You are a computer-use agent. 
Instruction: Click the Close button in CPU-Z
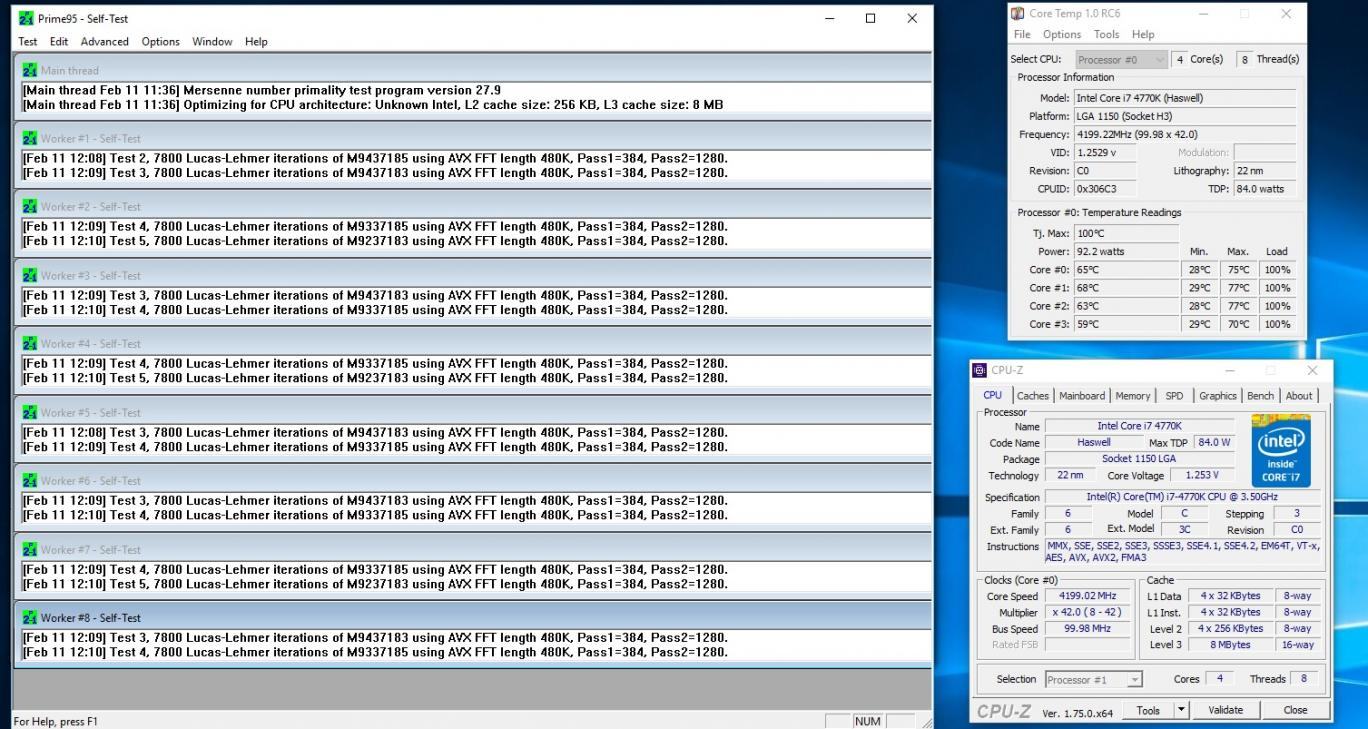click(1296, 710)
